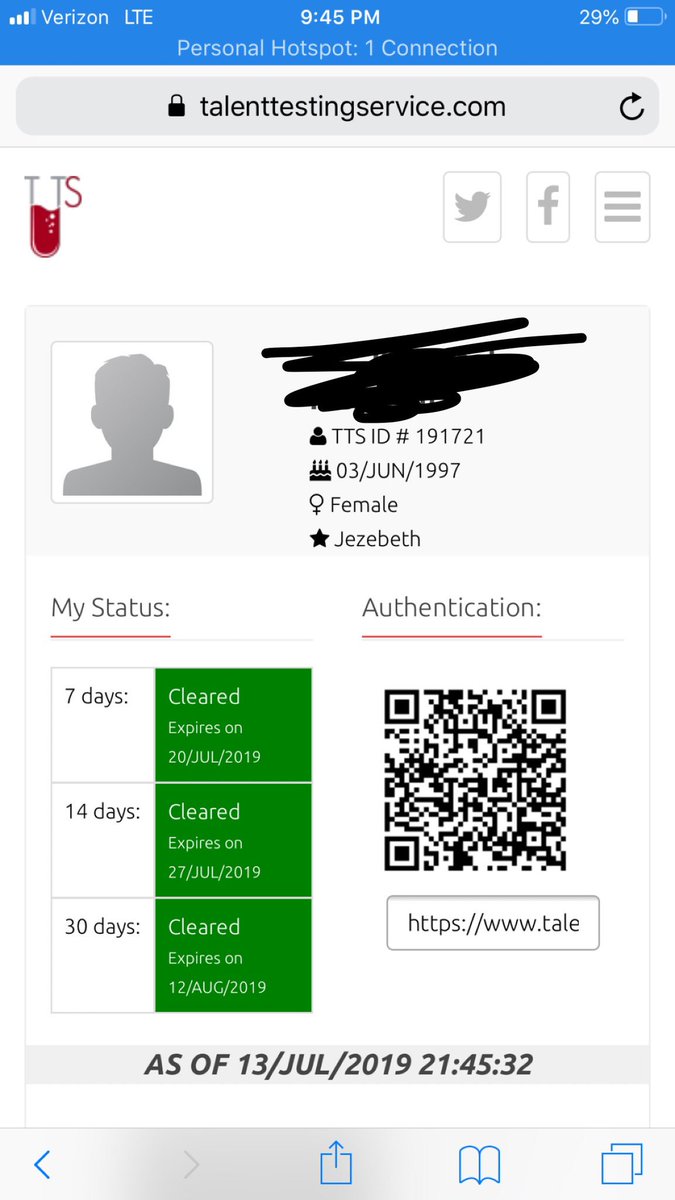Open Safari bookmarks
The width and height of the screenshot is (675, 1200).
[x=479, y=1165]
